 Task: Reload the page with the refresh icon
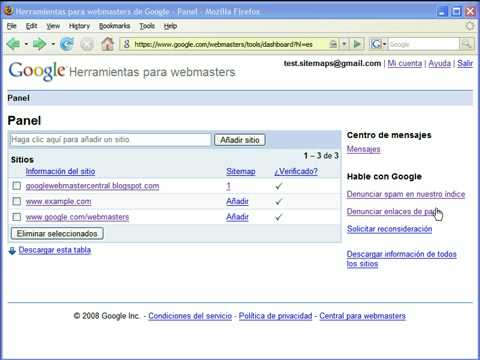click(67, 44)
